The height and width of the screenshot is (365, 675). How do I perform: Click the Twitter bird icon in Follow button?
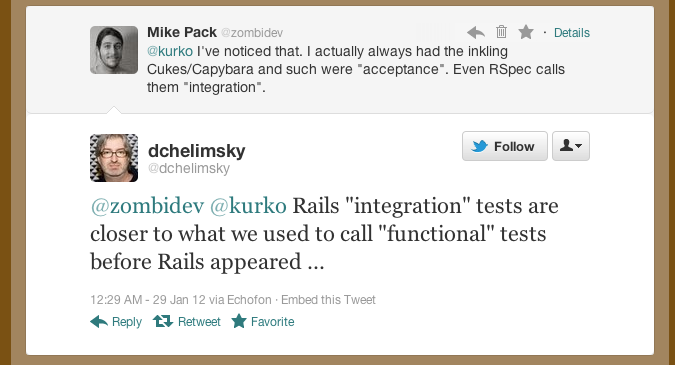(x=479, y=146)
